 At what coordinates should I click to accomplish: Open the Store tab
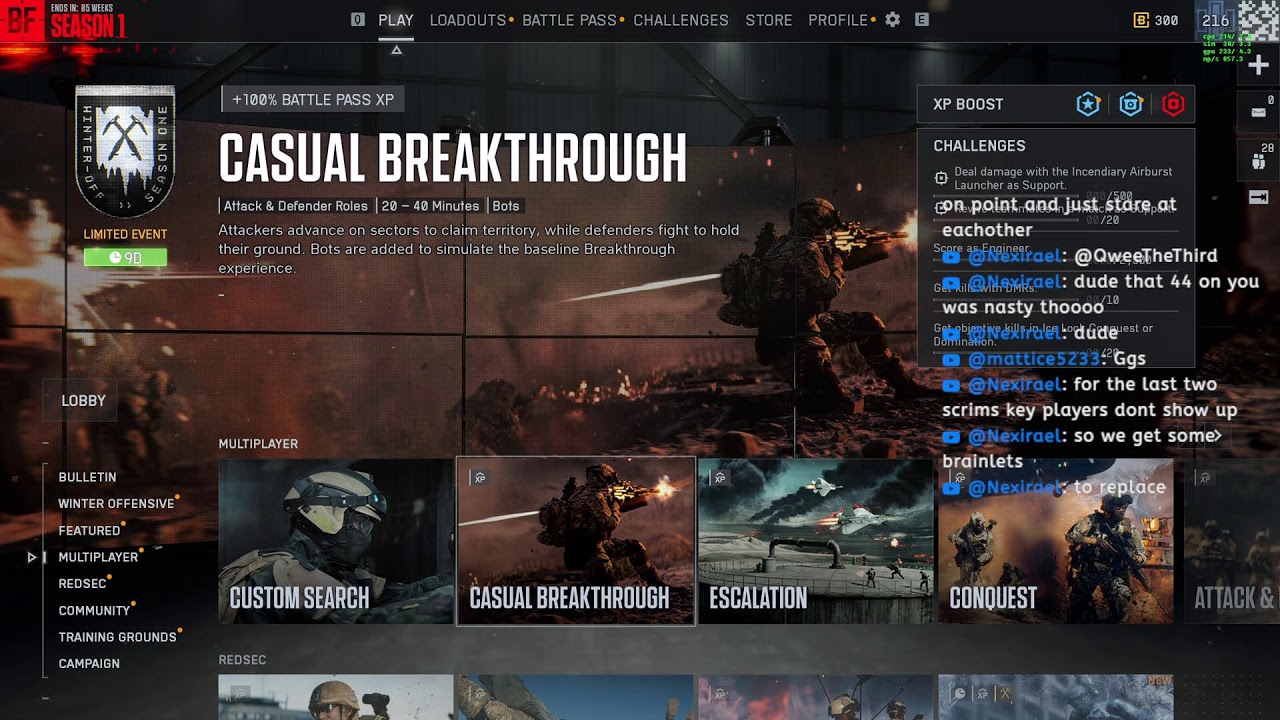click(x=769, y=20)
